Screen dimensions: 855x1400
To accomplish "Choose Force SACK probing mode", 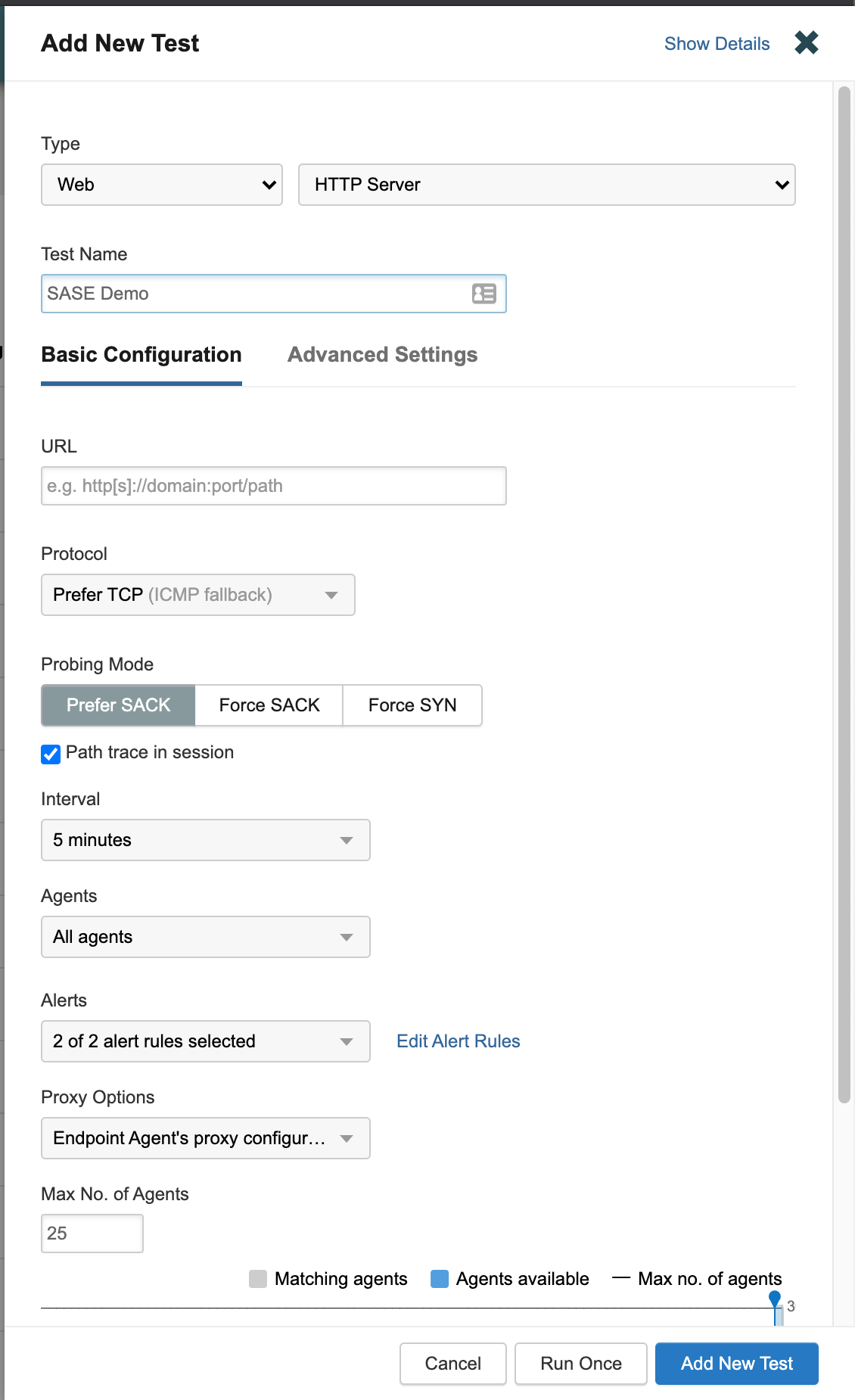I will (269, 705).
